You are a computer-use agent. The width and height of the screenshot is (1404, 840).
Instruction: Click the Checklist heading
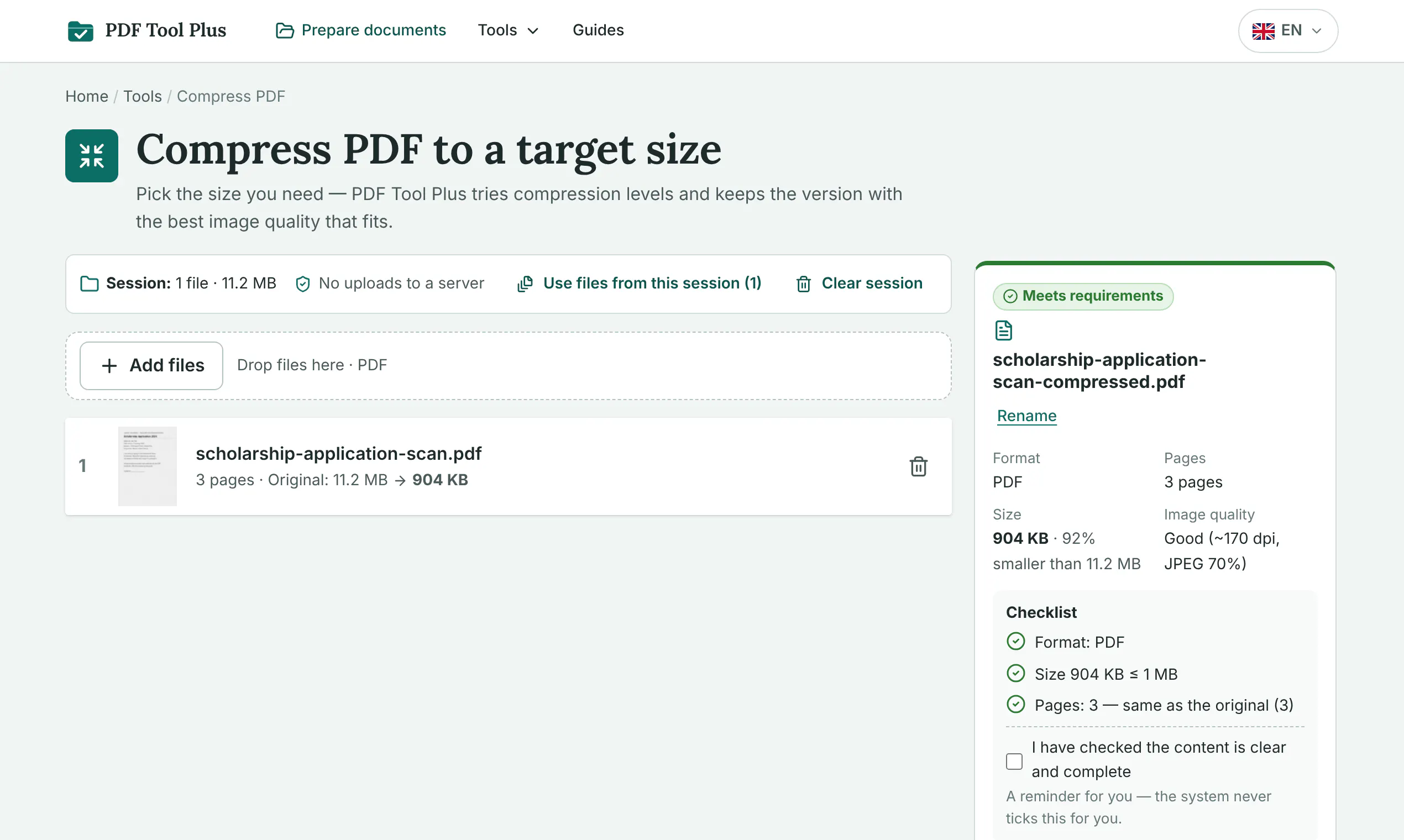[1041, 612]
